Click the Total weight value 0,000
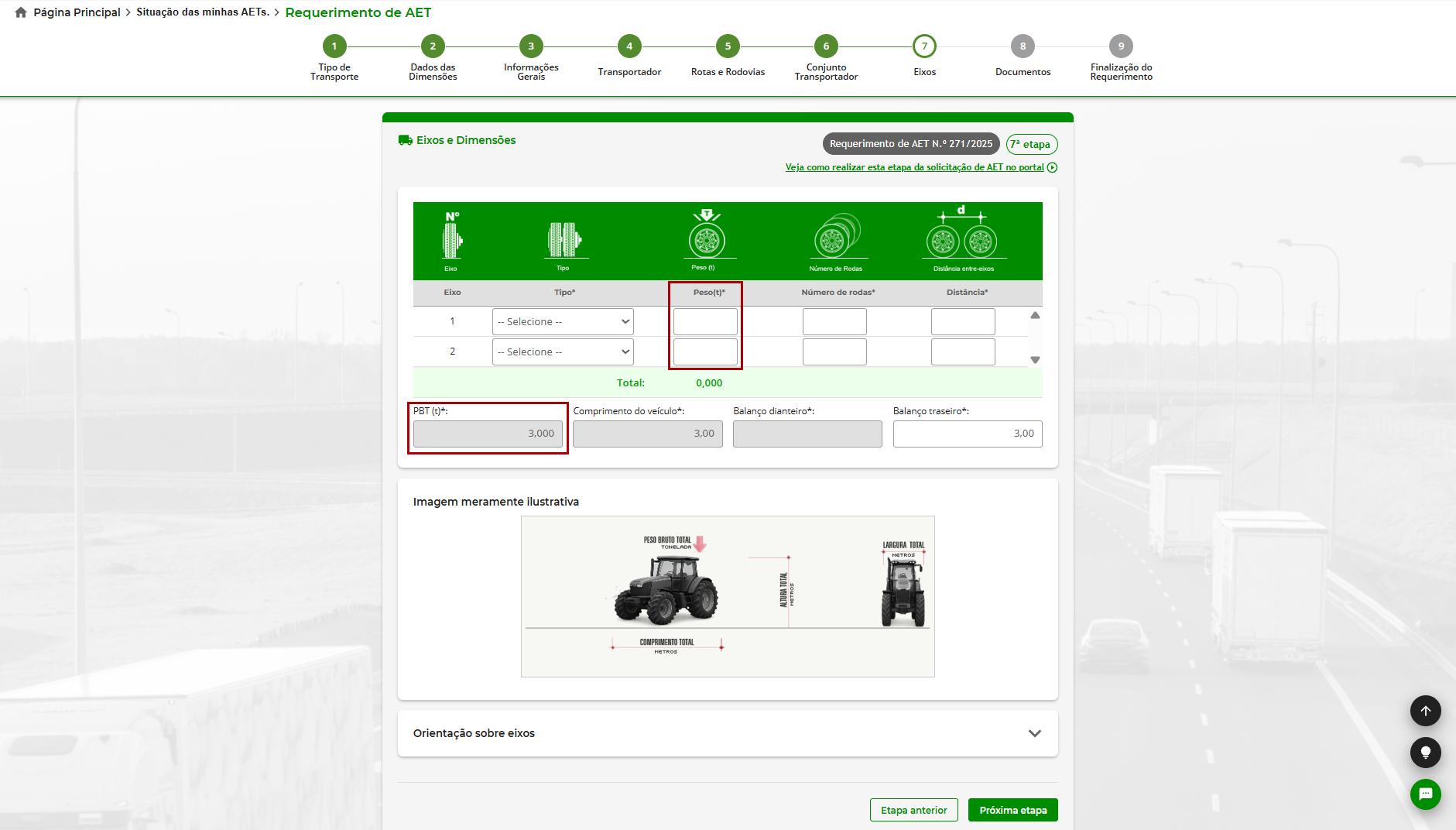1456x830 pixels. point(709,382)
